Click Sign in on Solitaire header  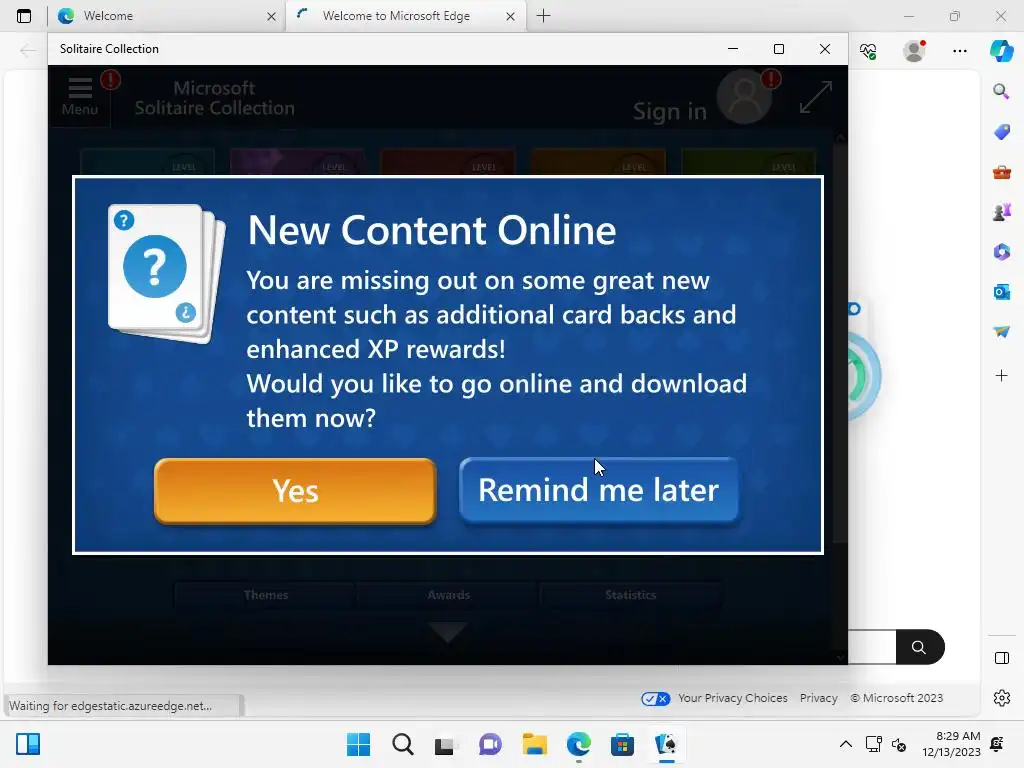click(669, 111)
